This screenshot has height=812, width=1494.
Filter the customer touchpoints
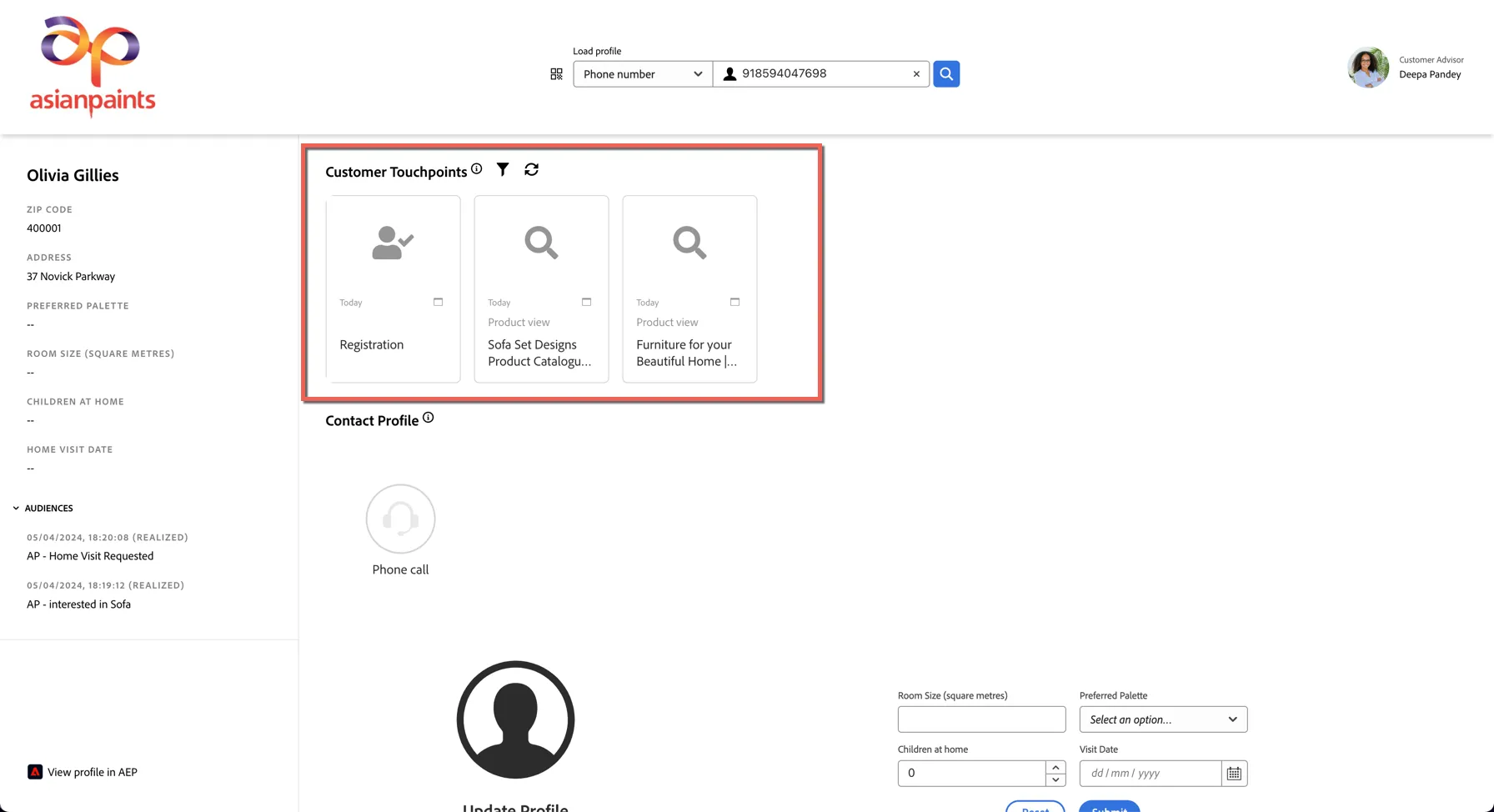click(503, 169)
